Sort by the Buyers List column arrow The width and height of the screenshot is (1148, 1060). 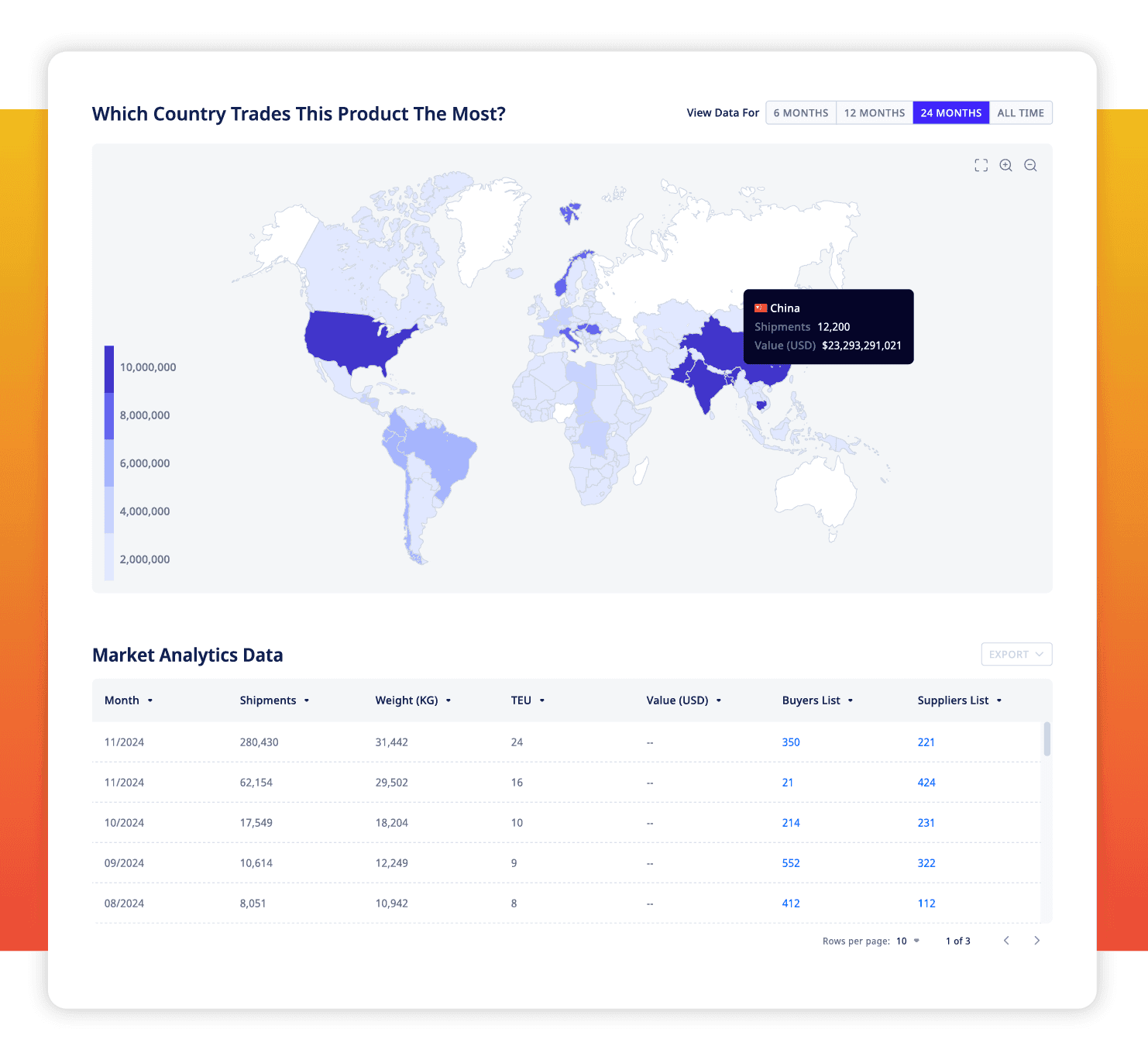pyautogui.click(x=851, y=700)
